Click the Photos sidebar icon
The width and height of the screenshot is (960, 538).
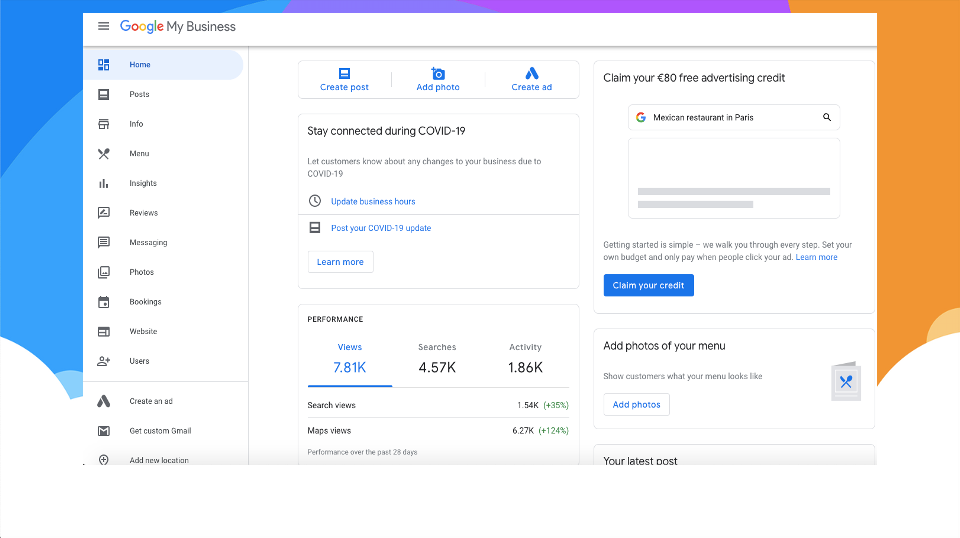[103, 272]
